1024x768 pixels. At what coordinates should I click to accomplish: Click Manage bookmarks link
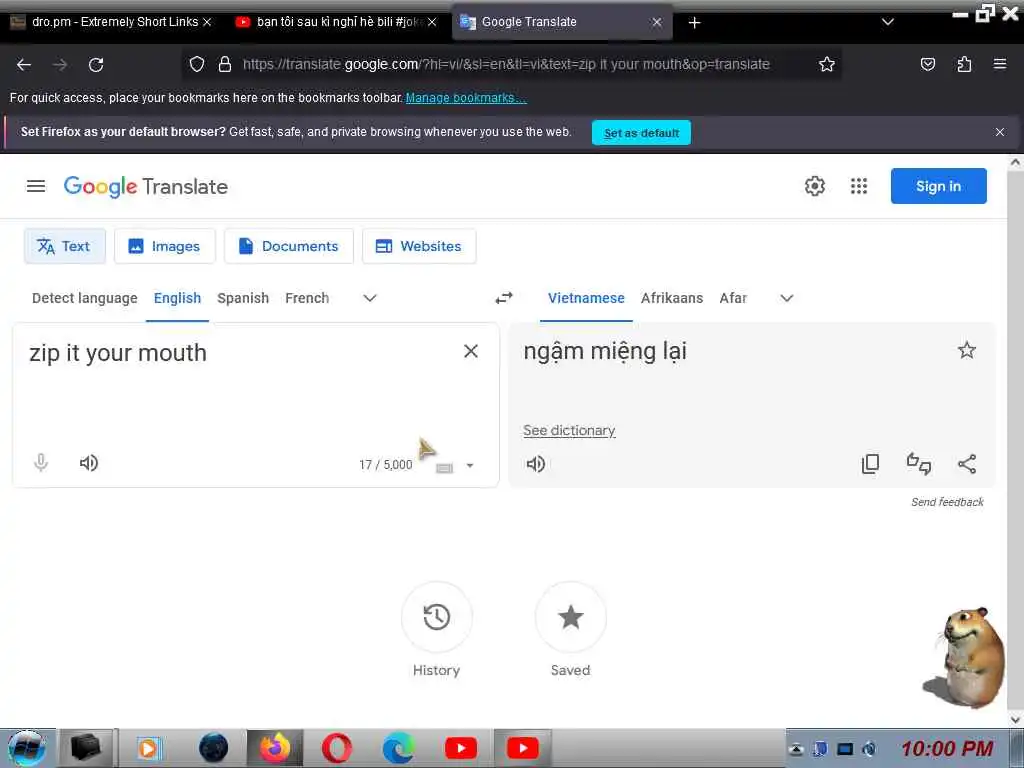click(x=466, y=98)
